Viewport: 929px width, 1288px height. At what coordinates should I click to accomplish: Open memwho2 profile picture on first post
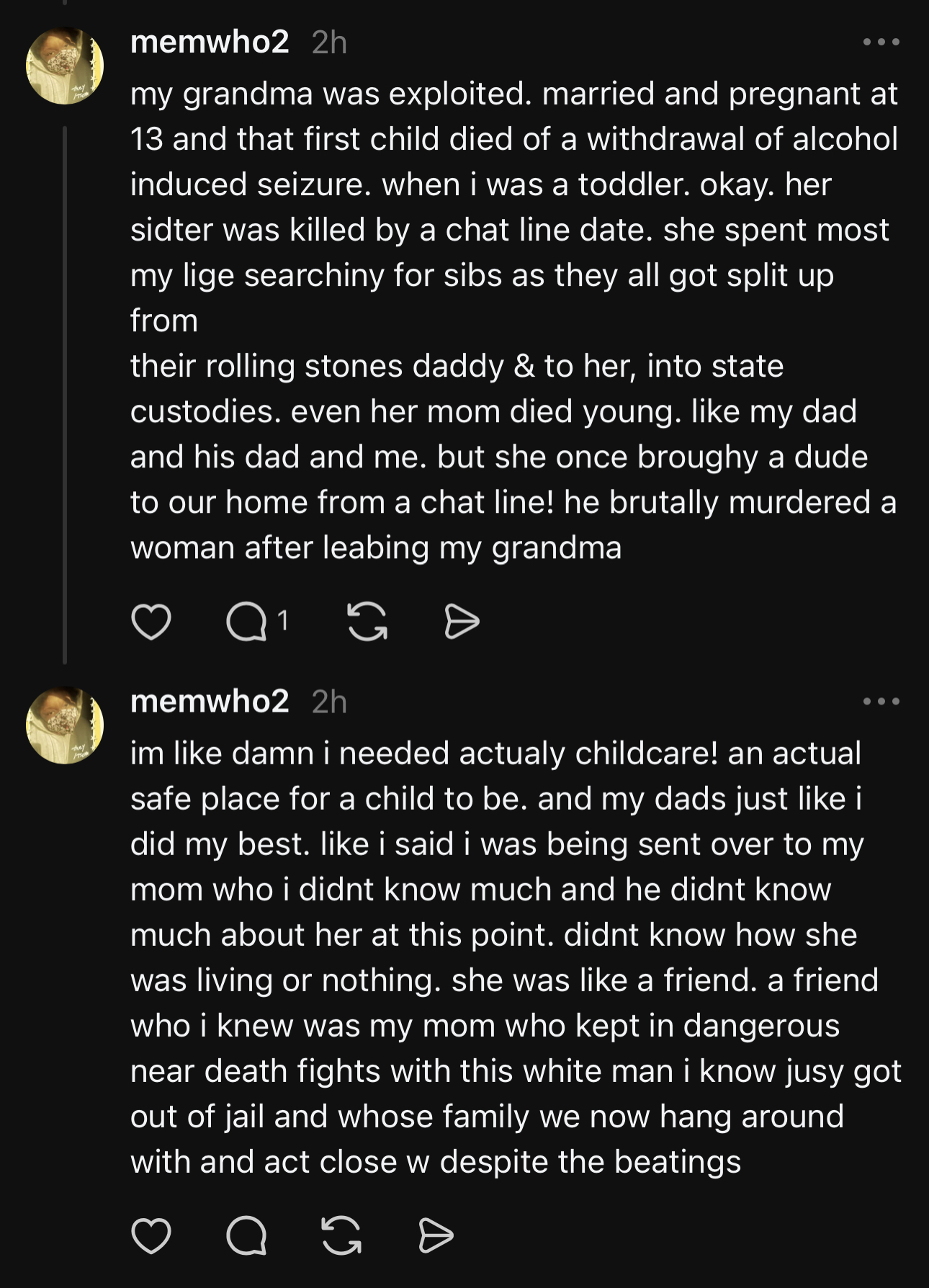[65, 66]
